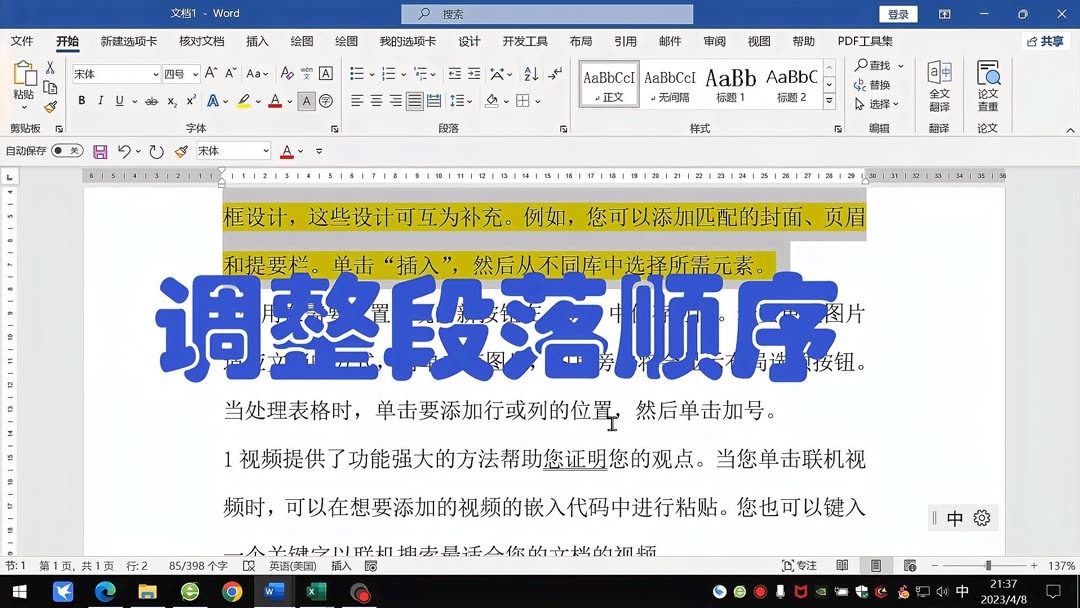Switch to the 插入 ribbon tab

[x=257, y=41]
